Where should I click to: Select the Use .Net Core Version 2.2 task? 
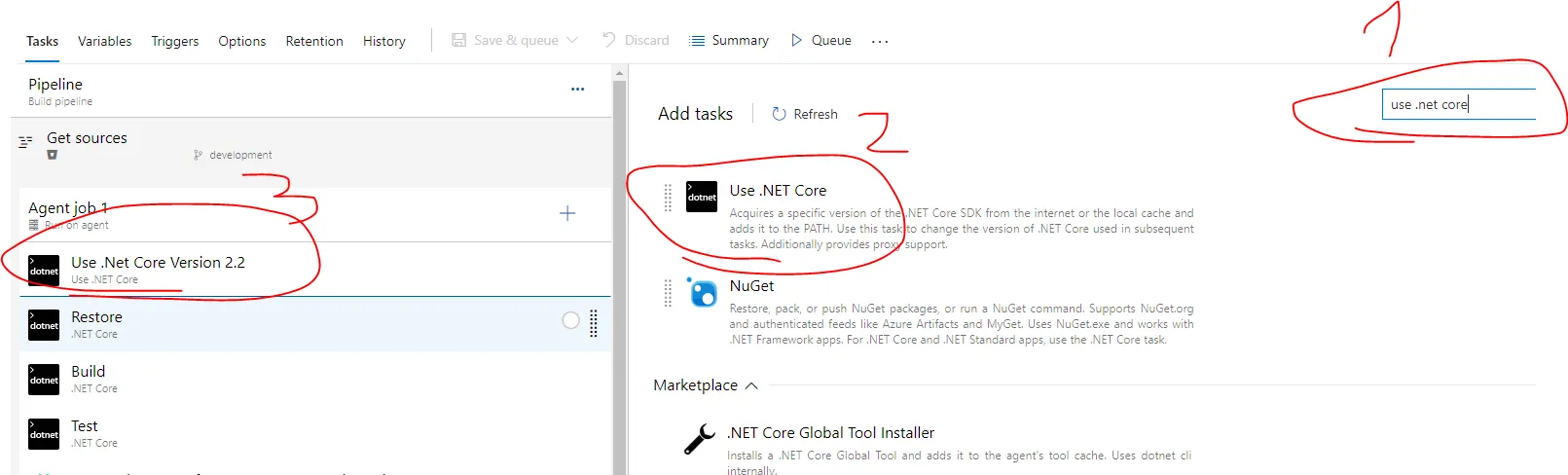[x=315, y=270]
